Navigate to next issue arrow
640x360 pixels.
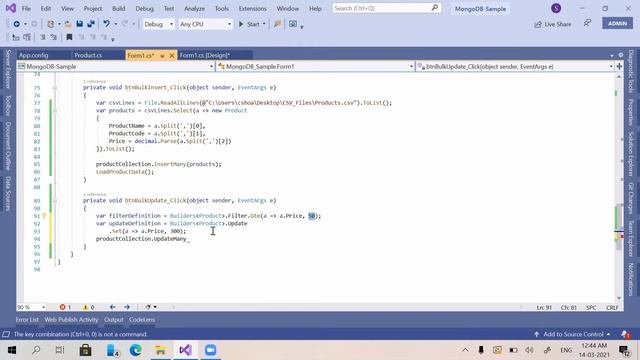pos(127,307)
